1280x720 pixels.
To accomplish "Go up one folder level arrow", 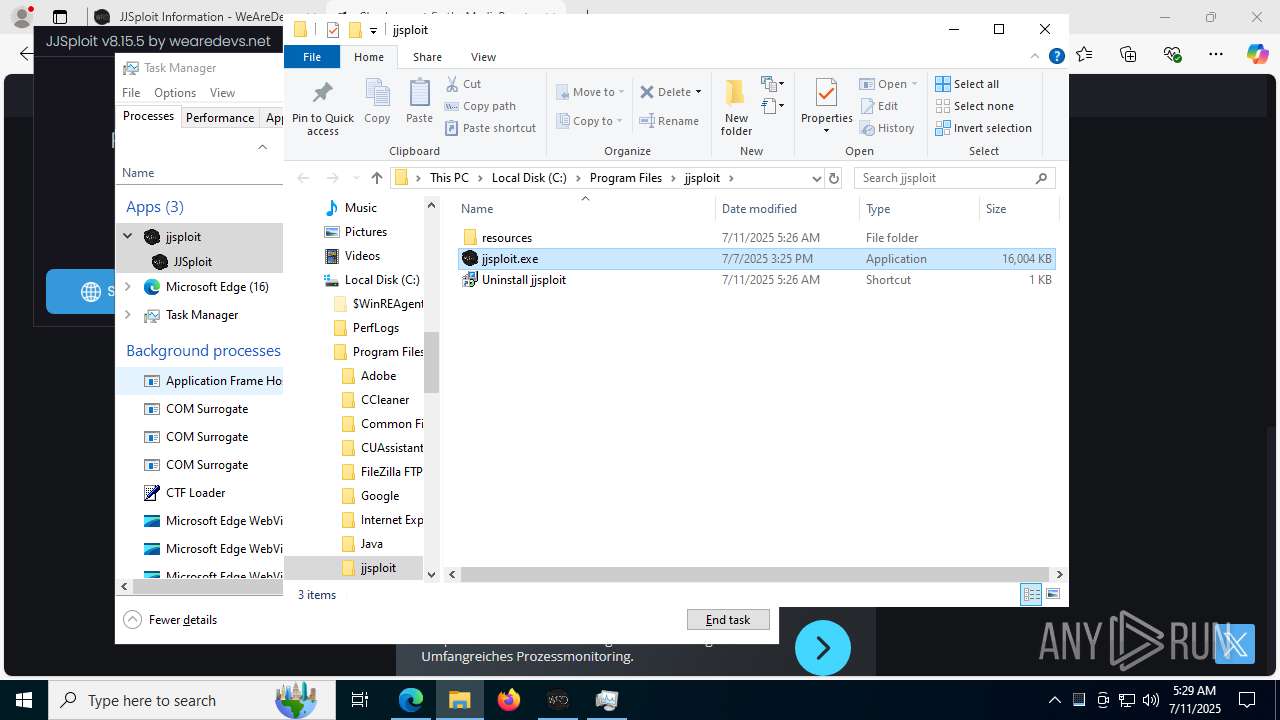I will (x=377, y=178).
